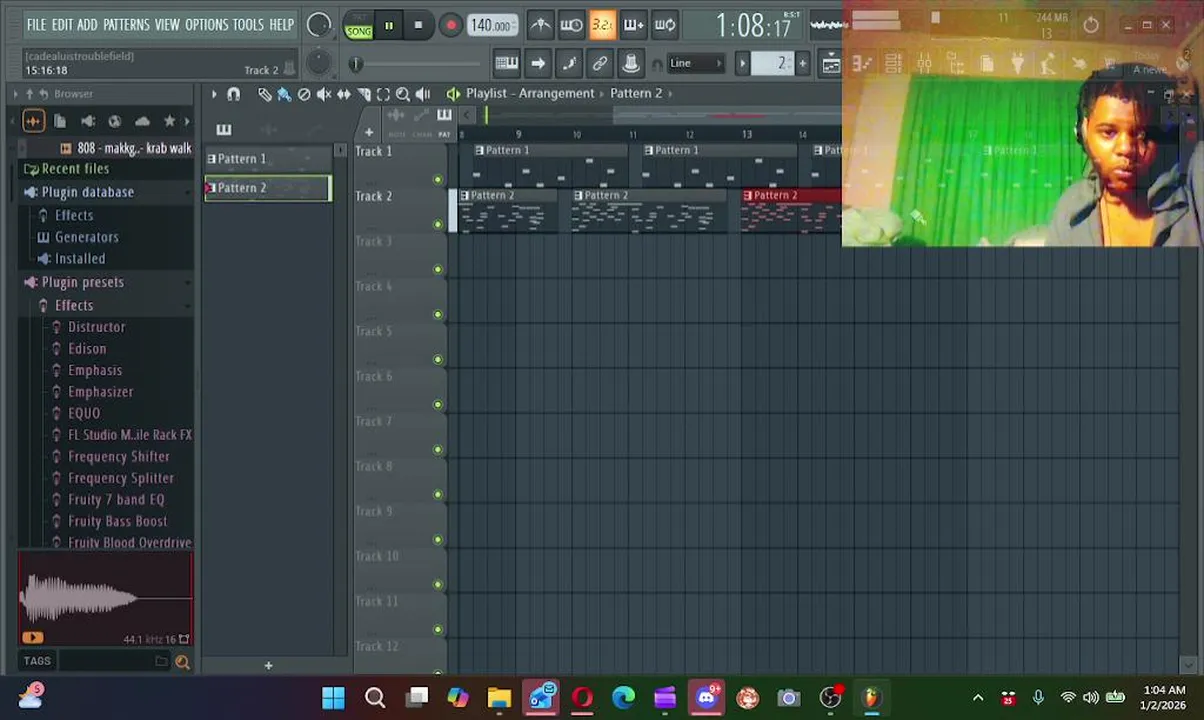Select the Paint brush tool in the playlist toolbar
Image resolution: width=1204 pixels, height=720 pixels.
[284, 94]
